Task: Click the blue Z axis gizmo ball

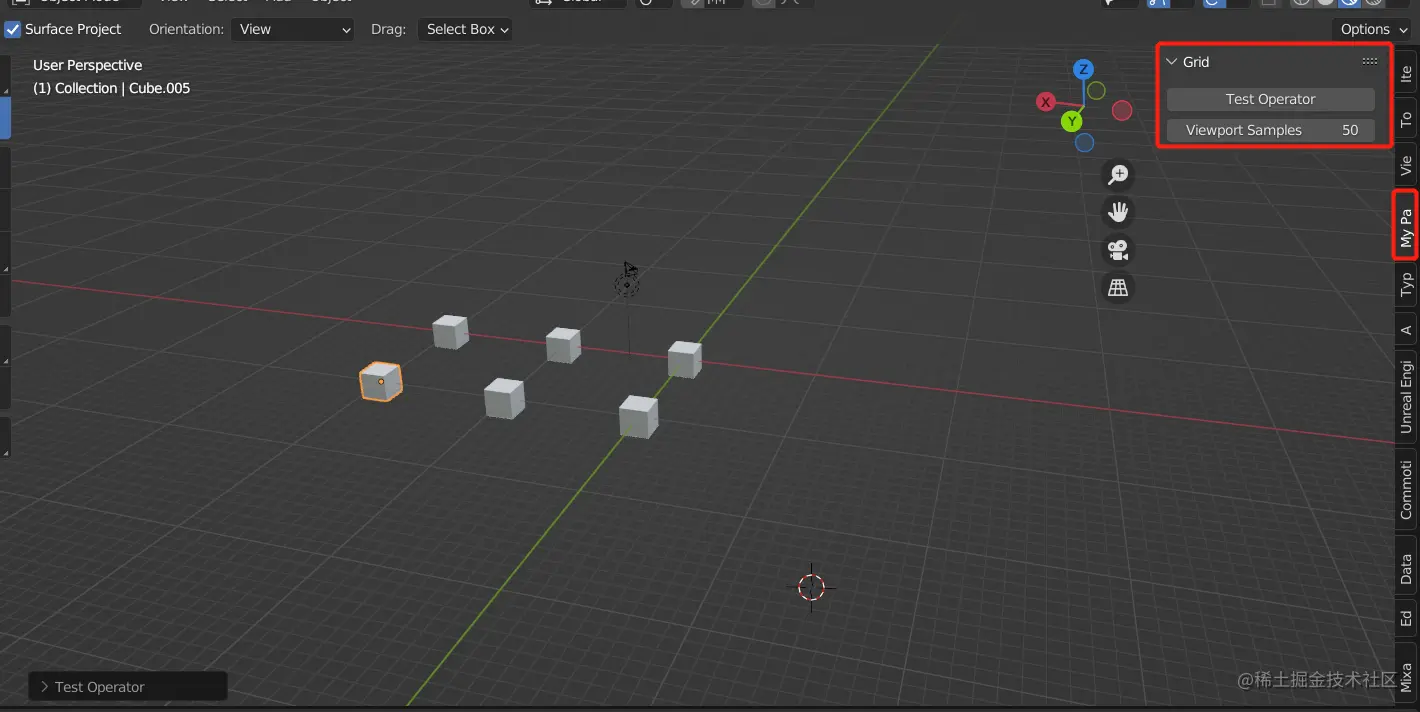Action: pyautogui.click(x=1083, y=69)
